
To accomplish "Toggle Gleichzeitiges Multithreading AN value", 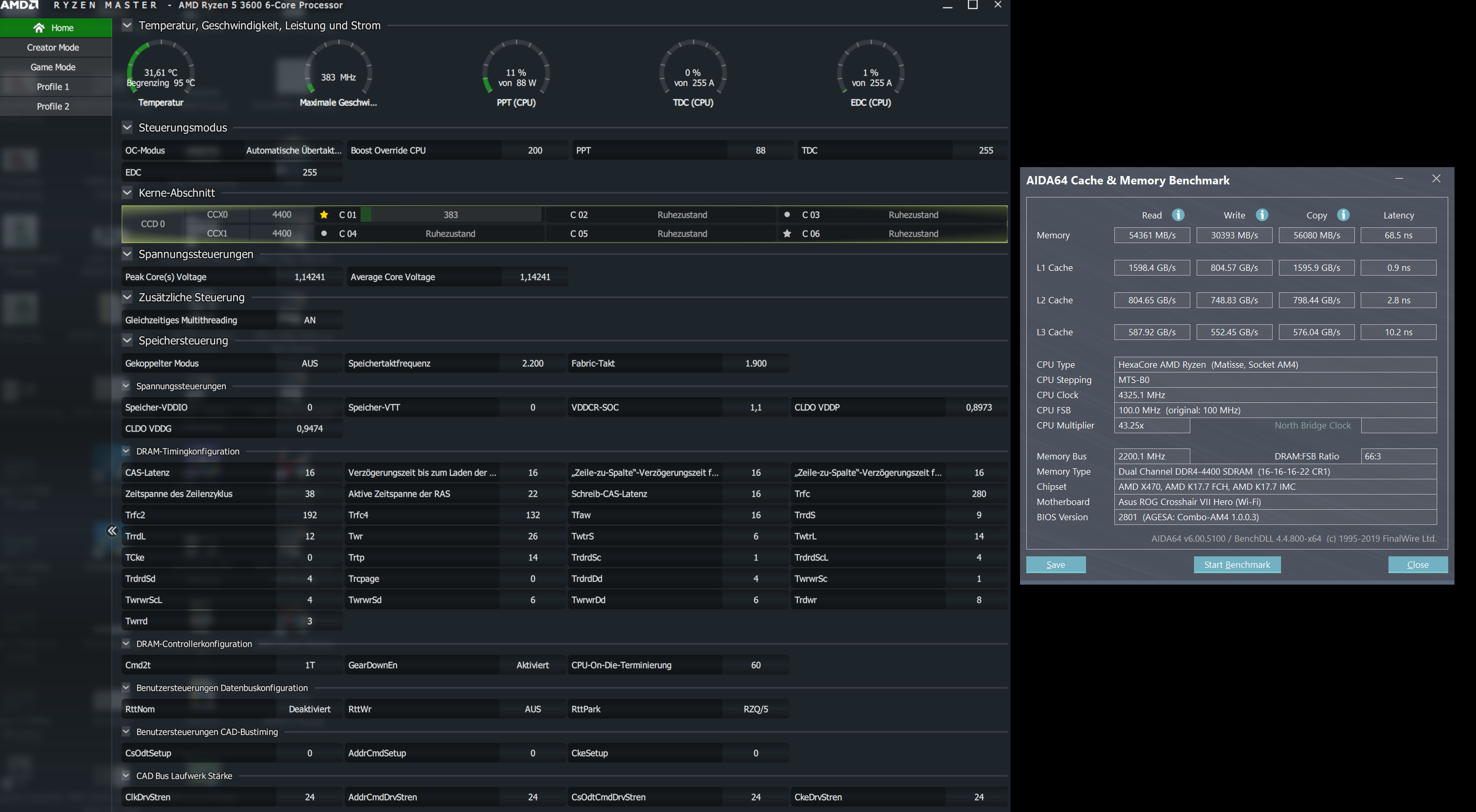I will point(309,320).
